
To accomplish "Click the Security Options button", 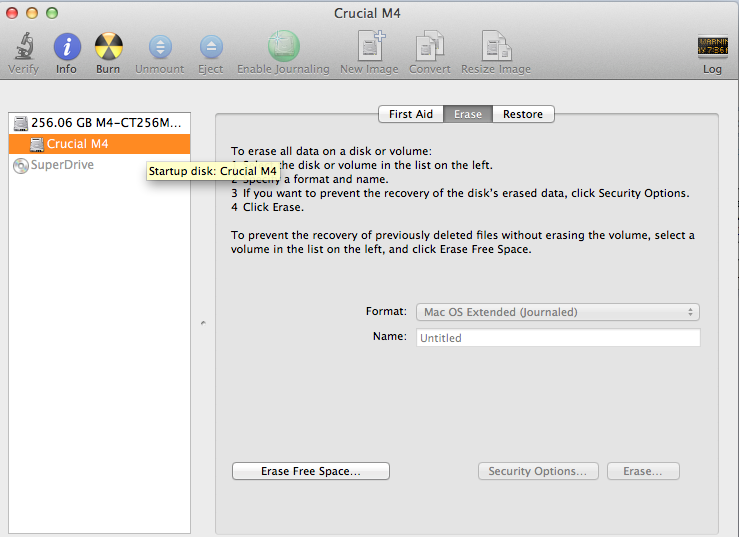I will pos(538,471).
